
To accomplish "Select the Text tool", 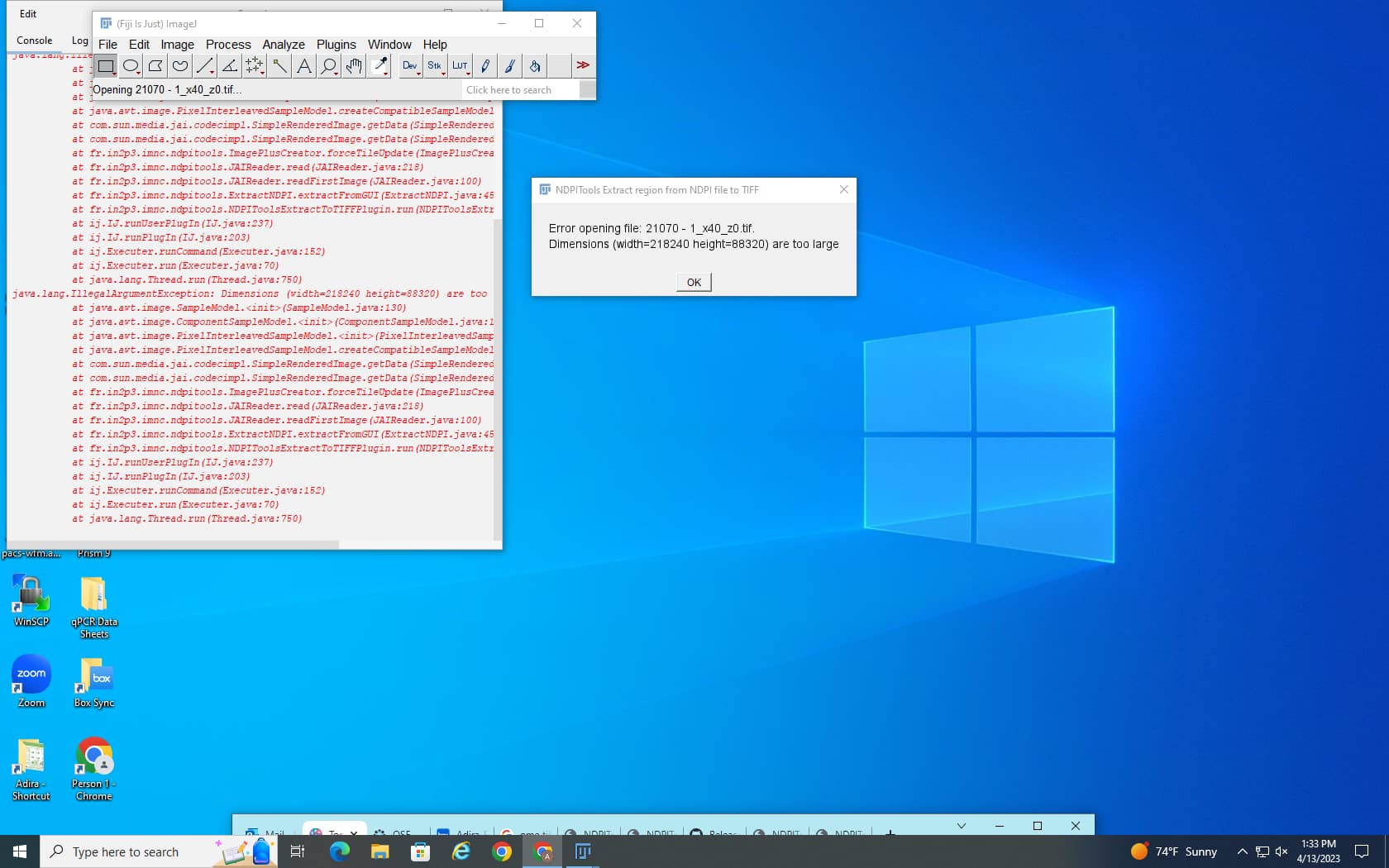I will (303, 66).
